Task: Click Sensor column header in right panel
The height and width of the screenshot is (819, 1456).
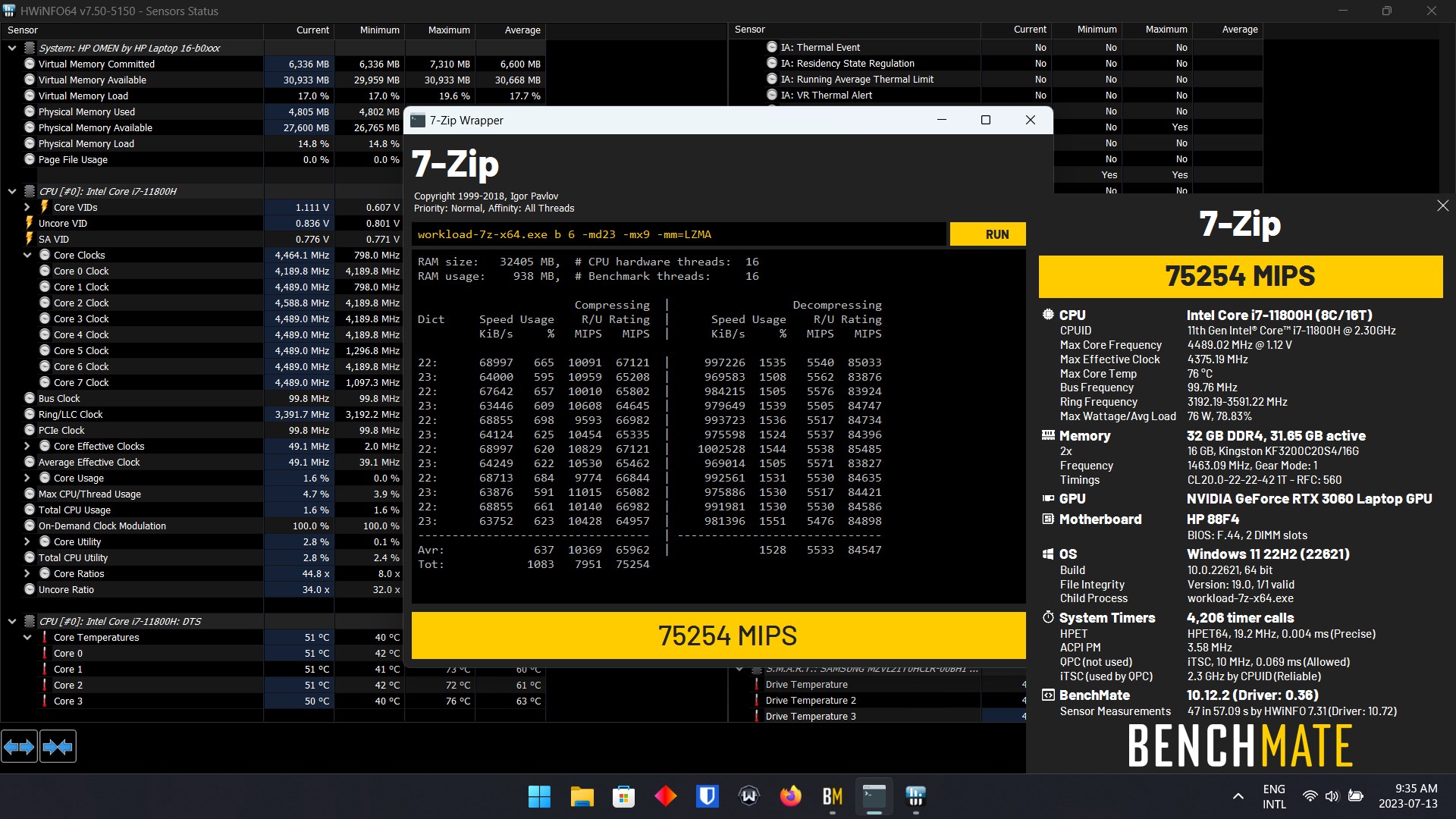Action: pos(854,30)
